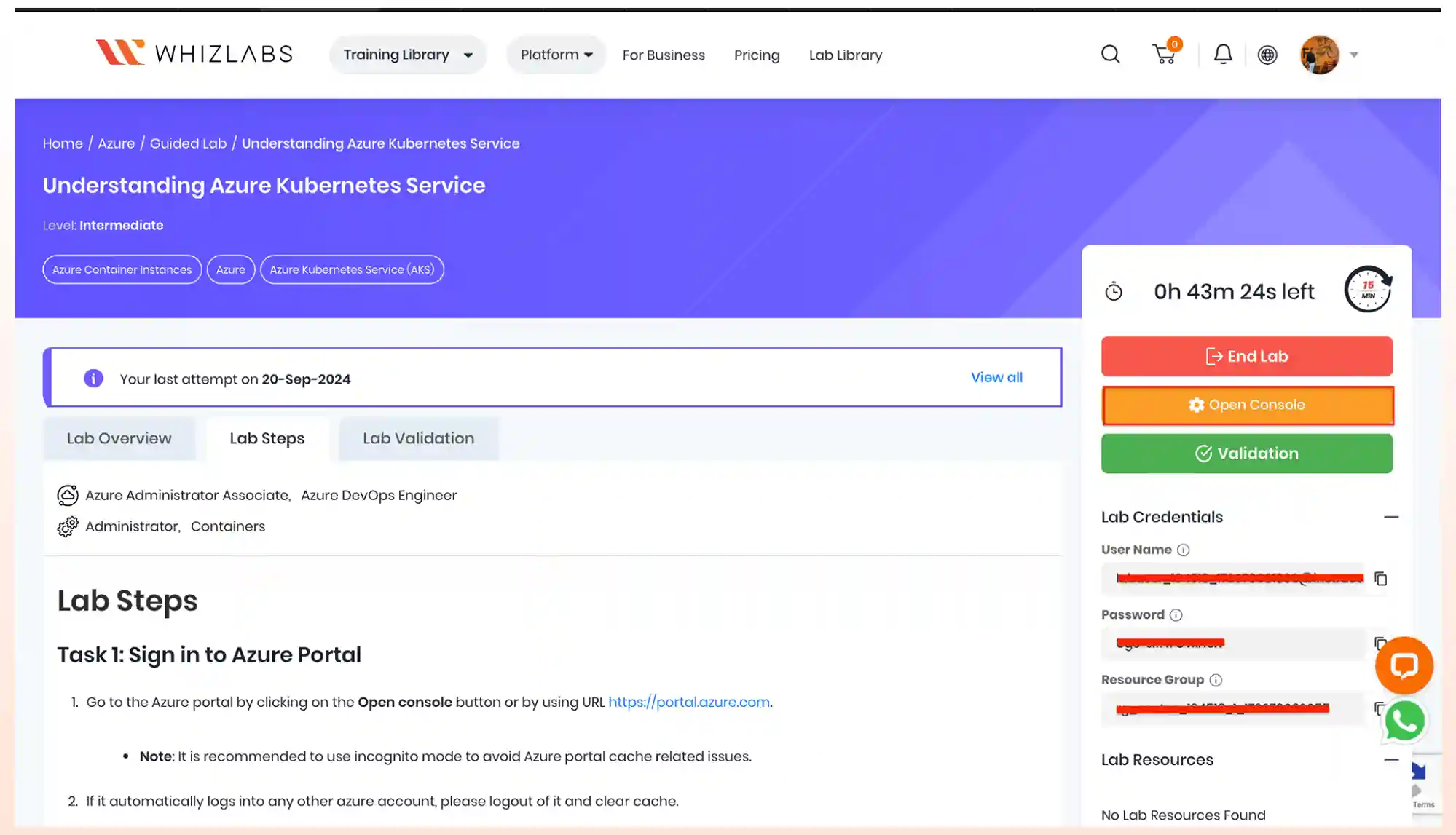Viewport: 1456px width, 835px height.
Task: Open the search magnifier icon
Action: pyautogui.click(x=1110, y=55)
